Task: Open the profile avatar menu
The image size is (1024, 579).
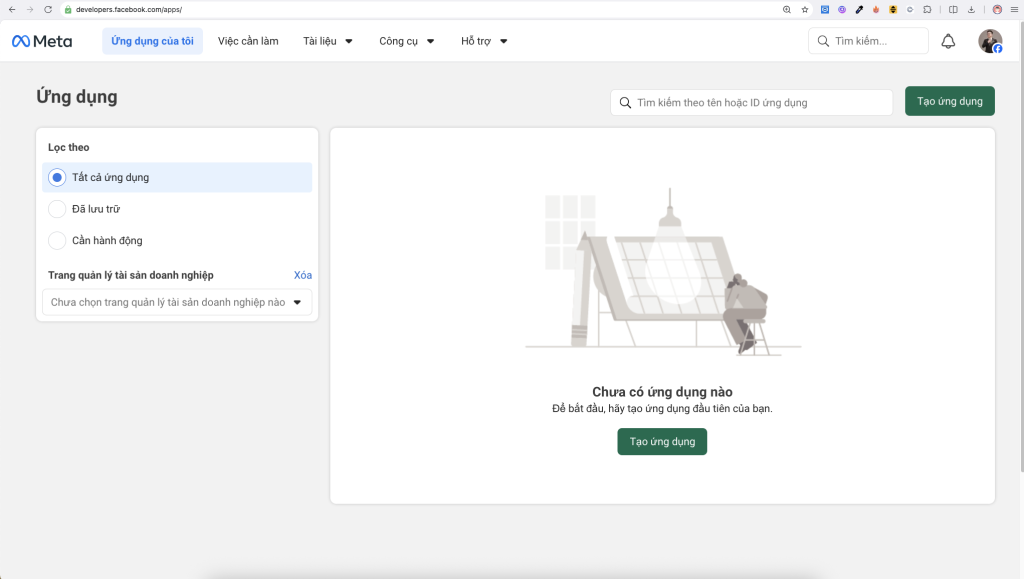Action: [990, 41]
